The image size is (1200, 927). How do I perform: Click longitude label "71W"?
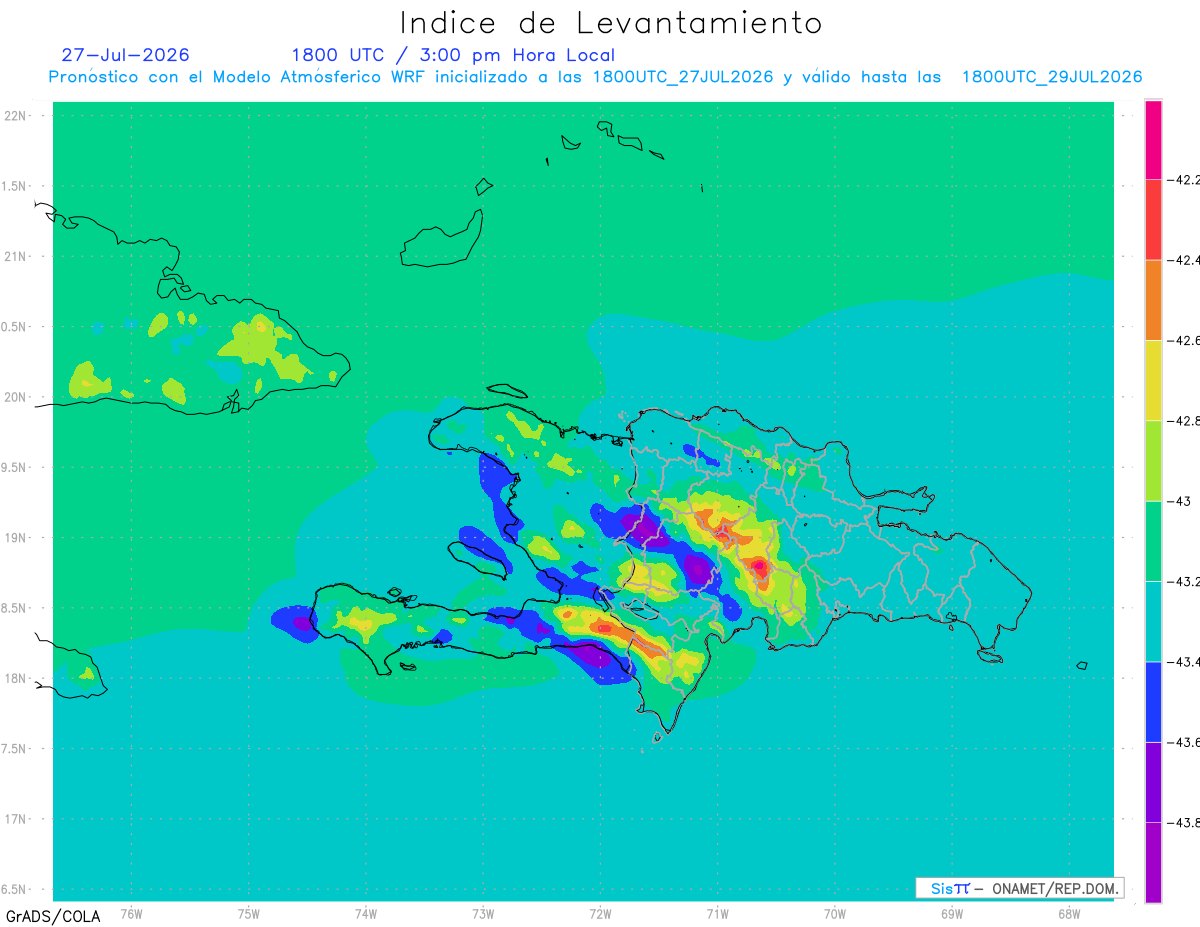tap(717, 913)
